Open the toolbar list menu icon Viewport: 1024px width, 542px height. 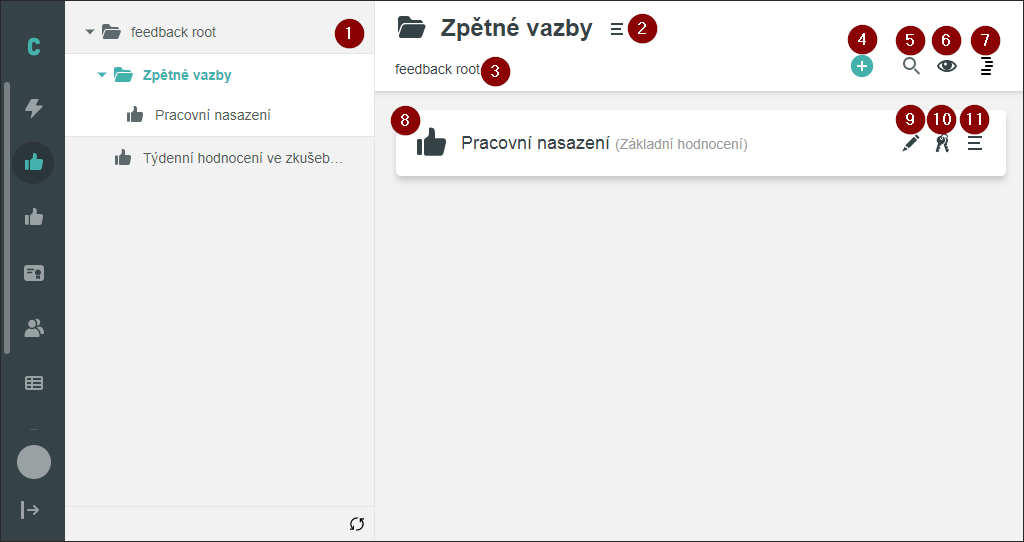pos(986,67)
